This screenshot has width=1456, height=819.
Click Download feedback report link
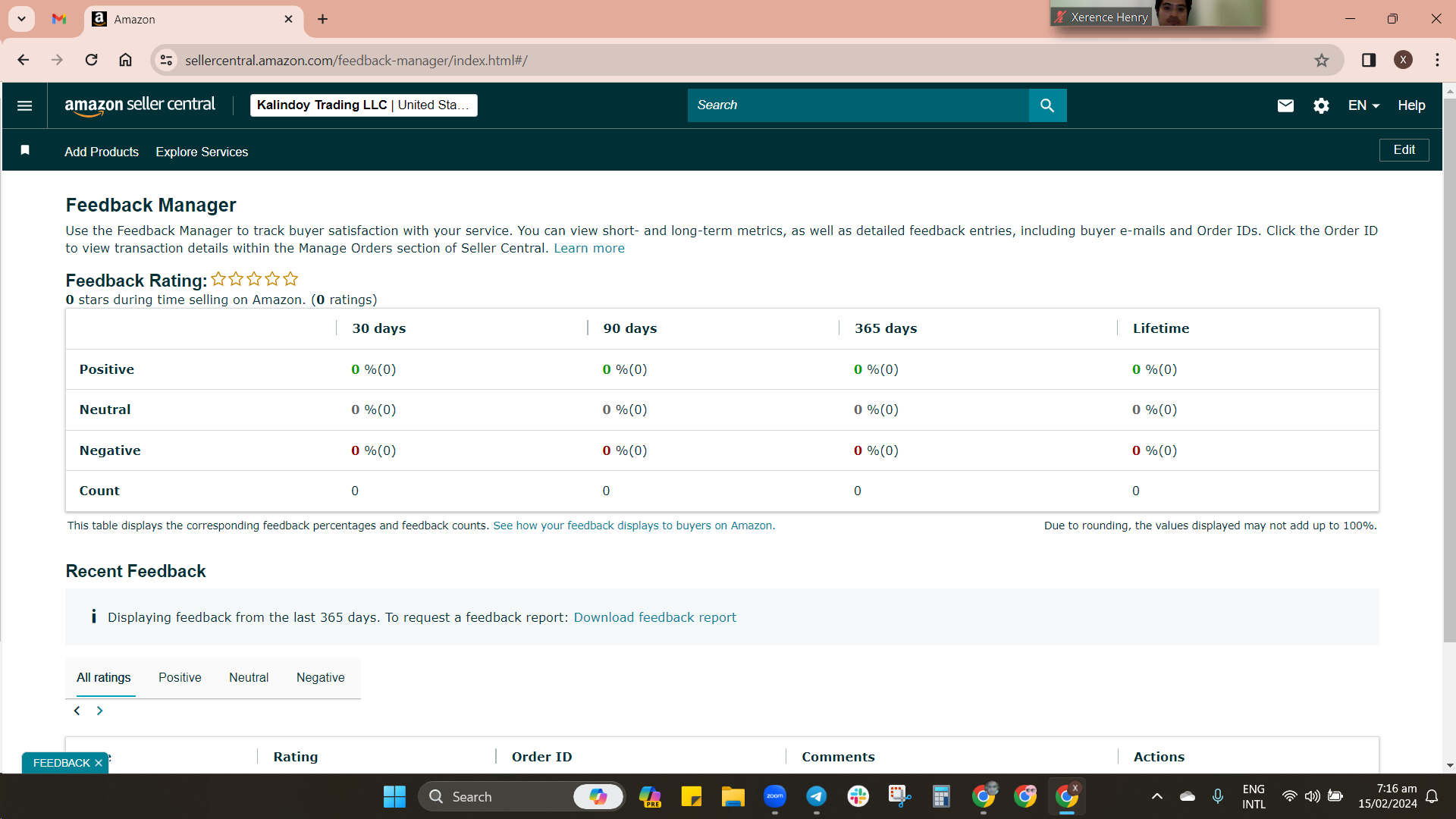[654, 617]
